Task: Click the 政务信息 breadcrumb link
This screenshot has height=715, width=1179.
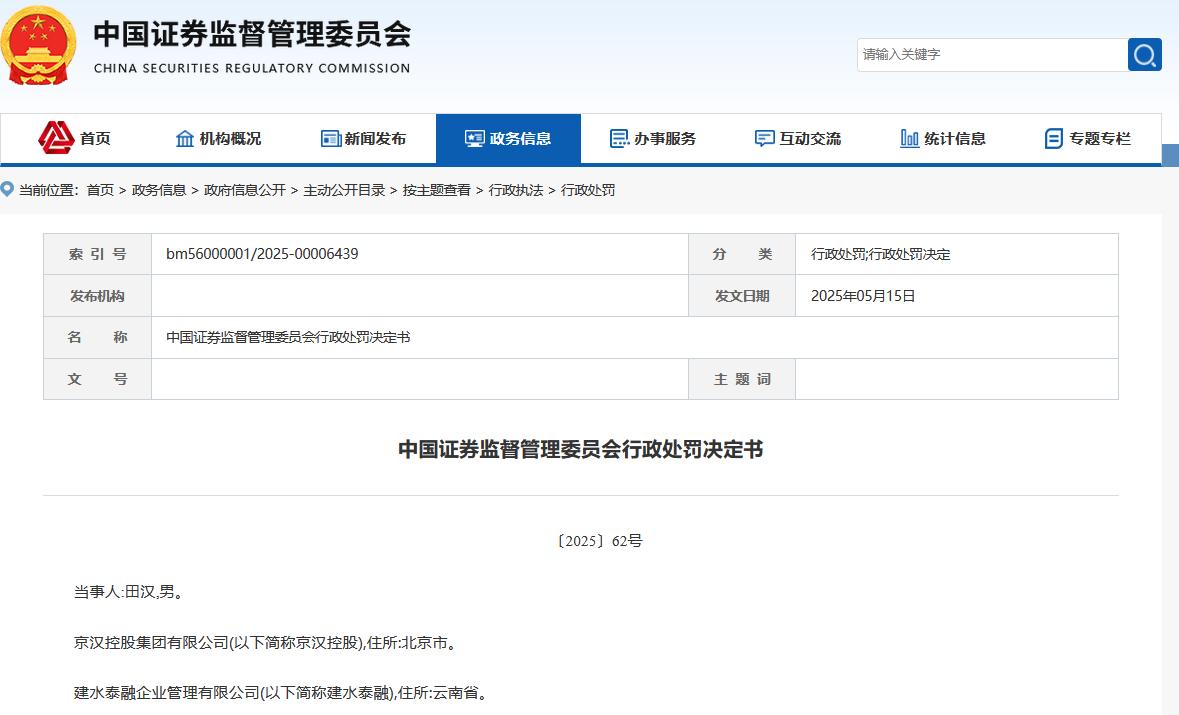Action: click(159, 190)
